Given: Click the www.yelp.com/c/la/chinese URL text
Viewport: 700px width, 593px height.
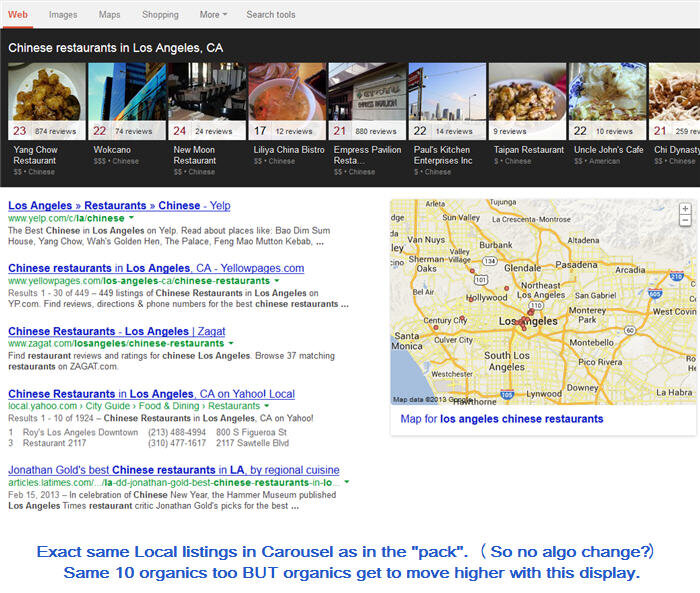Looking at the screenshot, I should tap(66, 218).
